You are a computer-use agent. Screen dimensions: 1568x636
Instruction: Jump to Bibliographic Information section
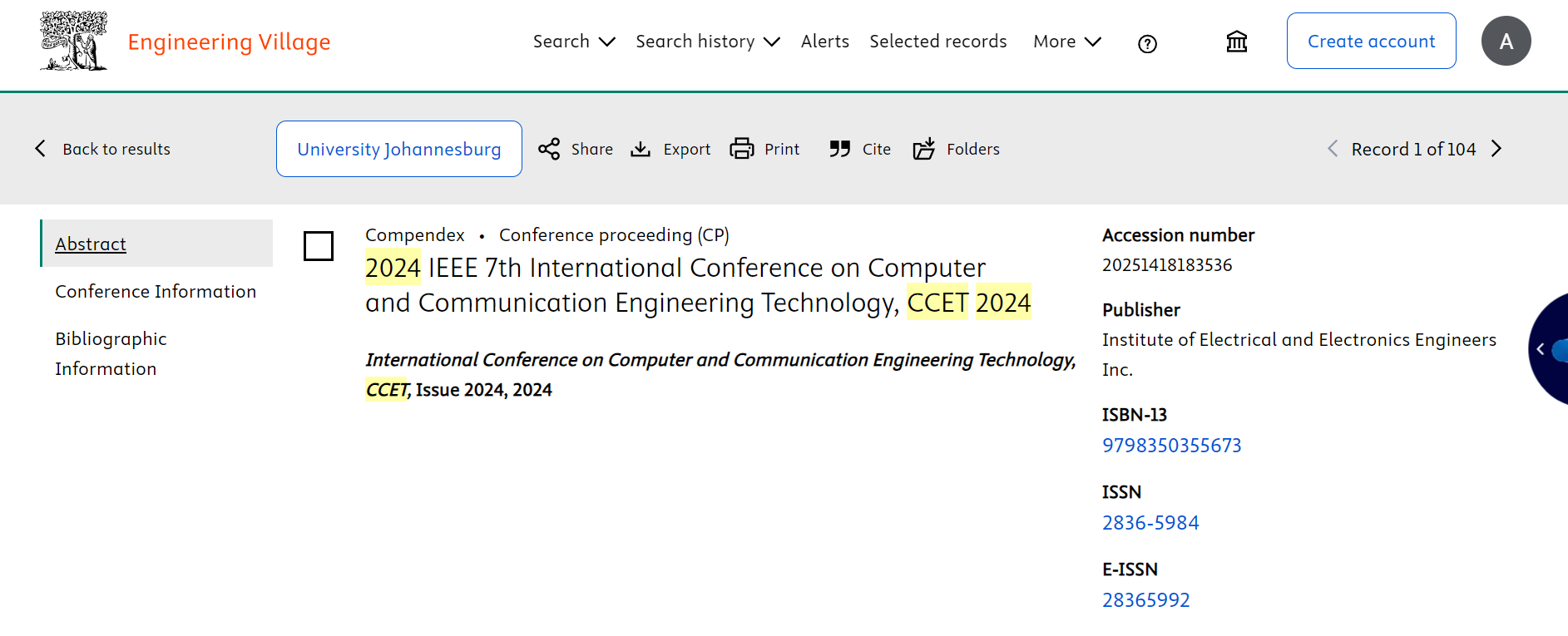(x=111, y=353)
